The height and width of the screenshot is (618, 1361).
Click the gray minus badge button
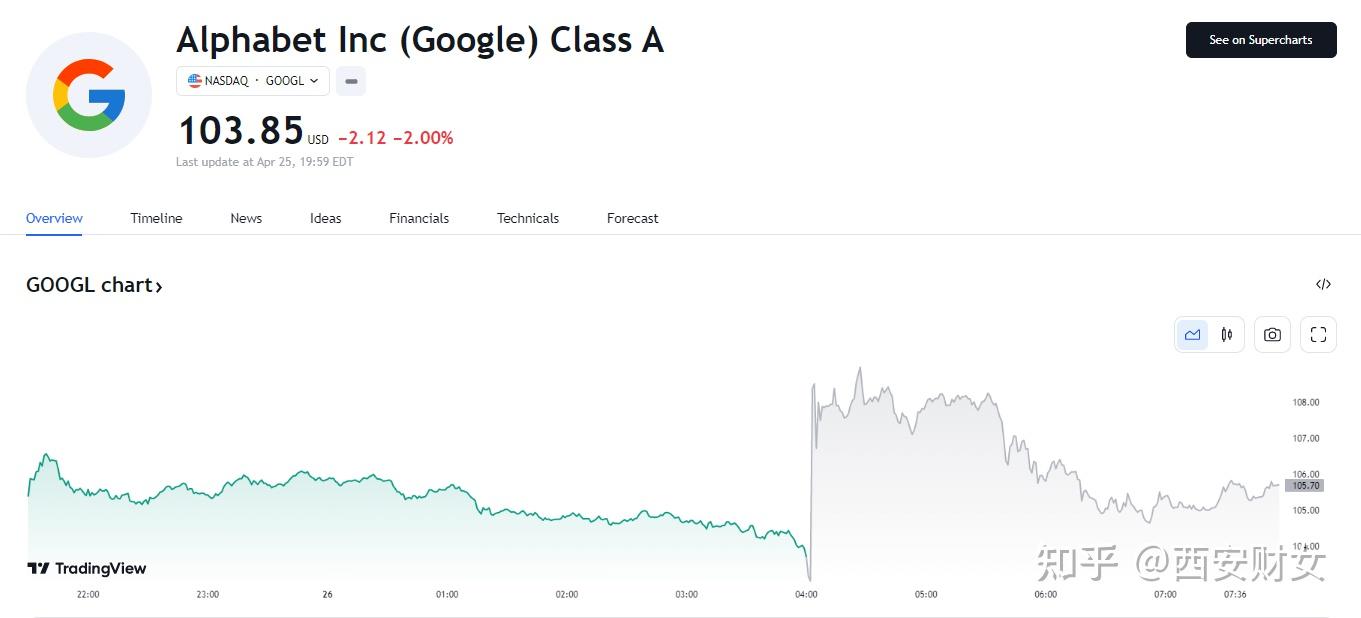pyautogui.click(x=351, y=81)
